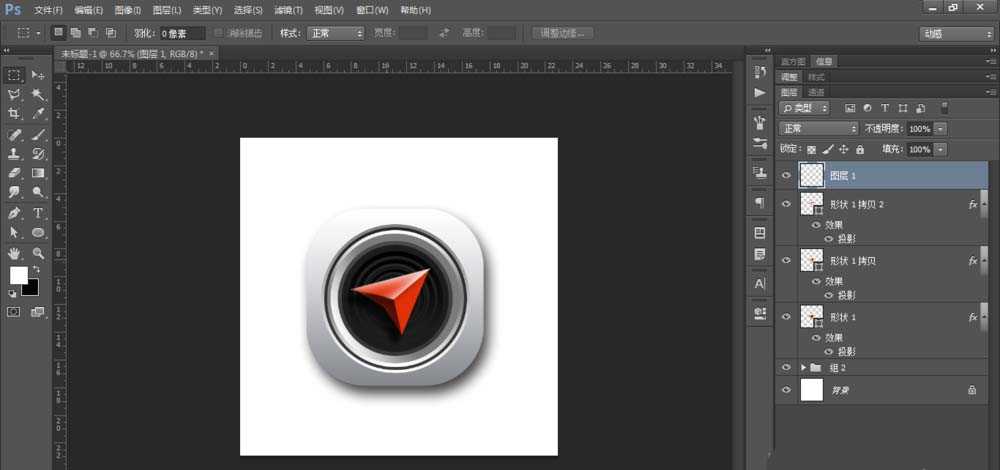Switch to the 通道 channels tab
This screenshot has height=470, width=1000.
pos(816,92)
